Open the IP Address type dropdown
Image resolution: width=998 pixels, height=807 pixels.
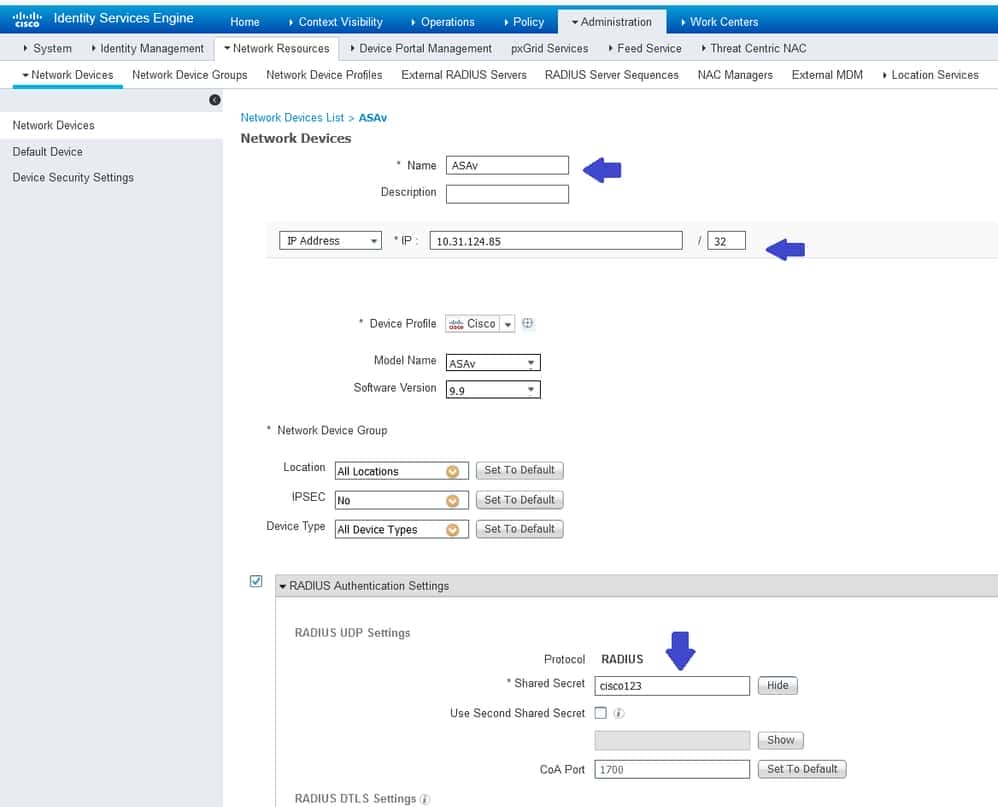pyautogui.click(x=330, y=241)
